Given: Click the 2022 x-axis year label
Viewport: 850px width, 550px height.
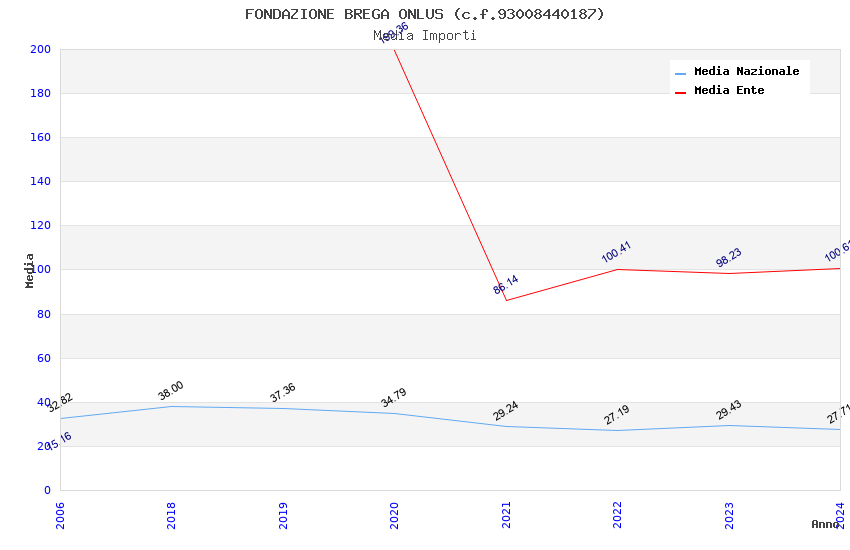Looking at the screenshot, I should click(x=617, y=515).
